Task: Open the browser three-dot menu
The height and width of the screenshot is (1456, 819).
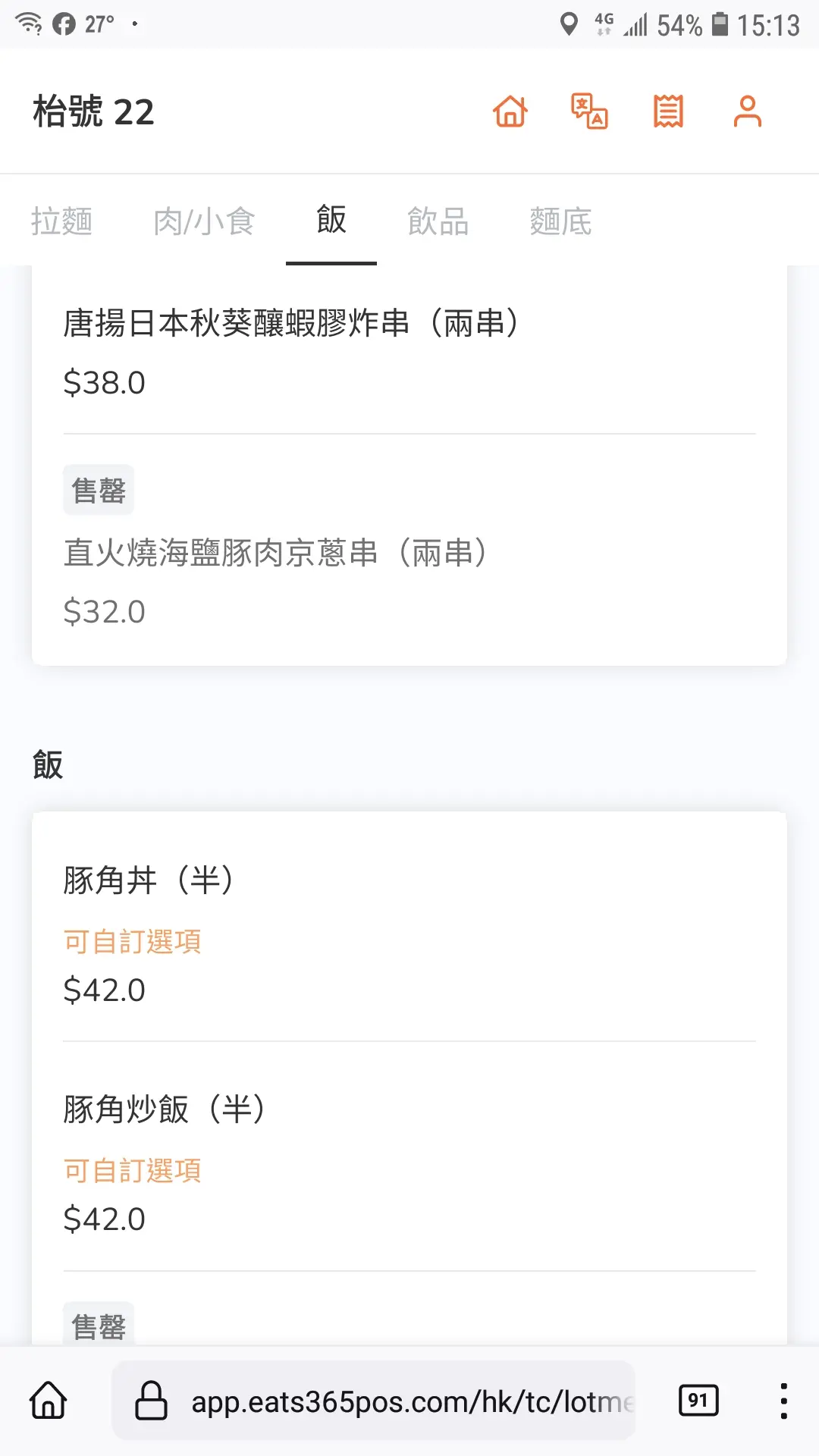Action: tap(783, 1401)
